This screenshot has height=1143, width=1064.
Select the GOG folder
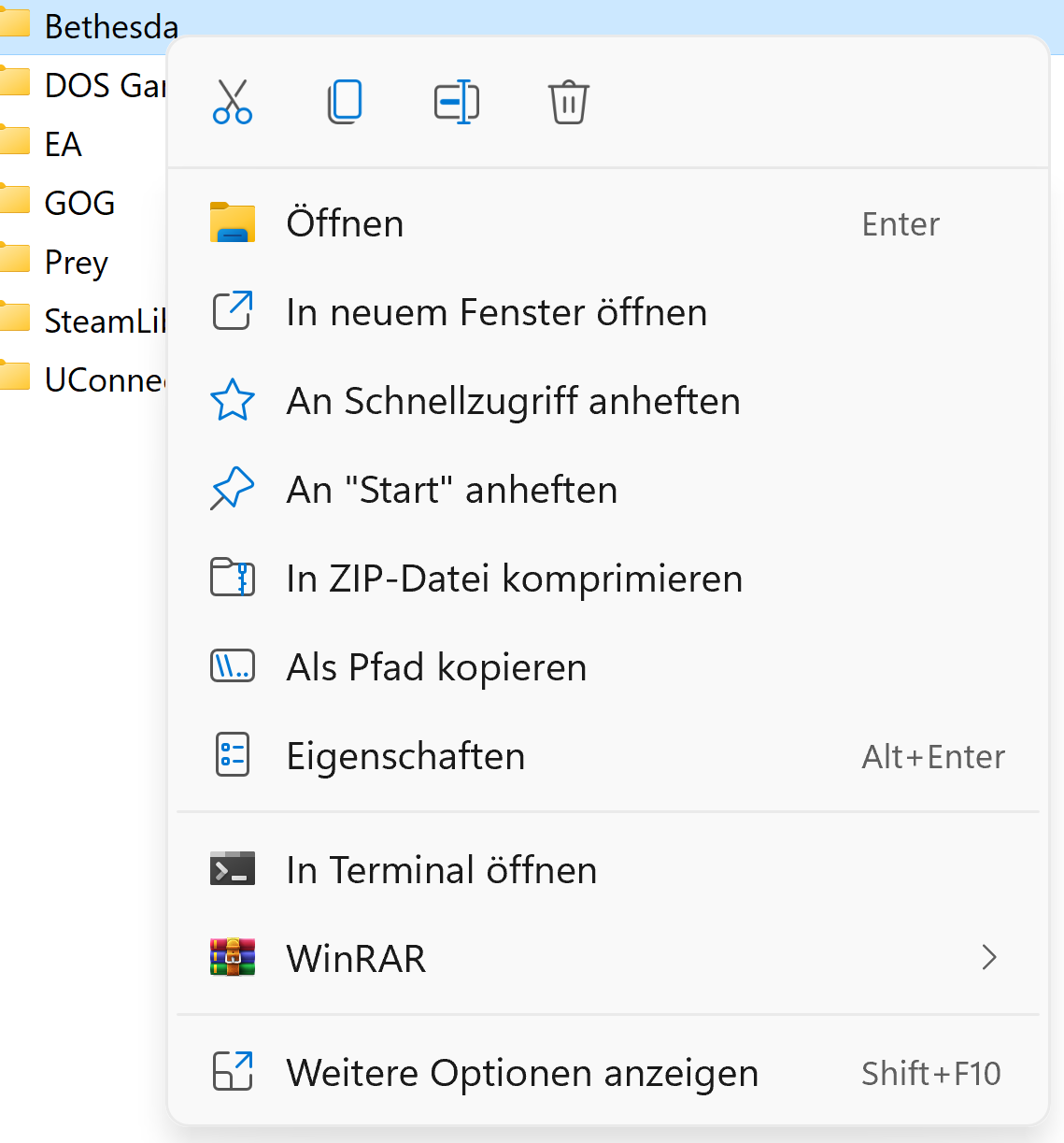[x=79, y=203]
